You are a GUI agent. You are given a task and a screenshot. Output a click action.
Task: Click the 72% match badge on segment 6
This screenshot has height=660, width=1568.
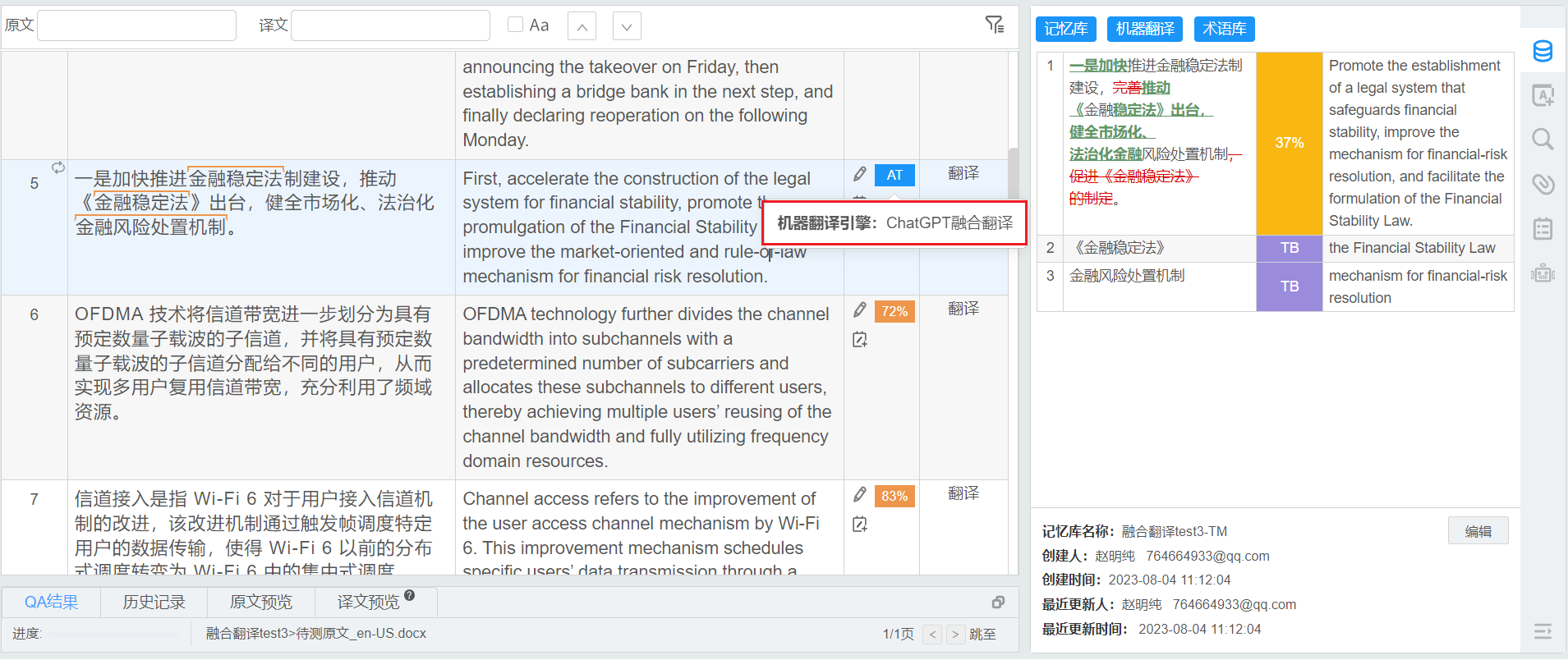(894, 311)
